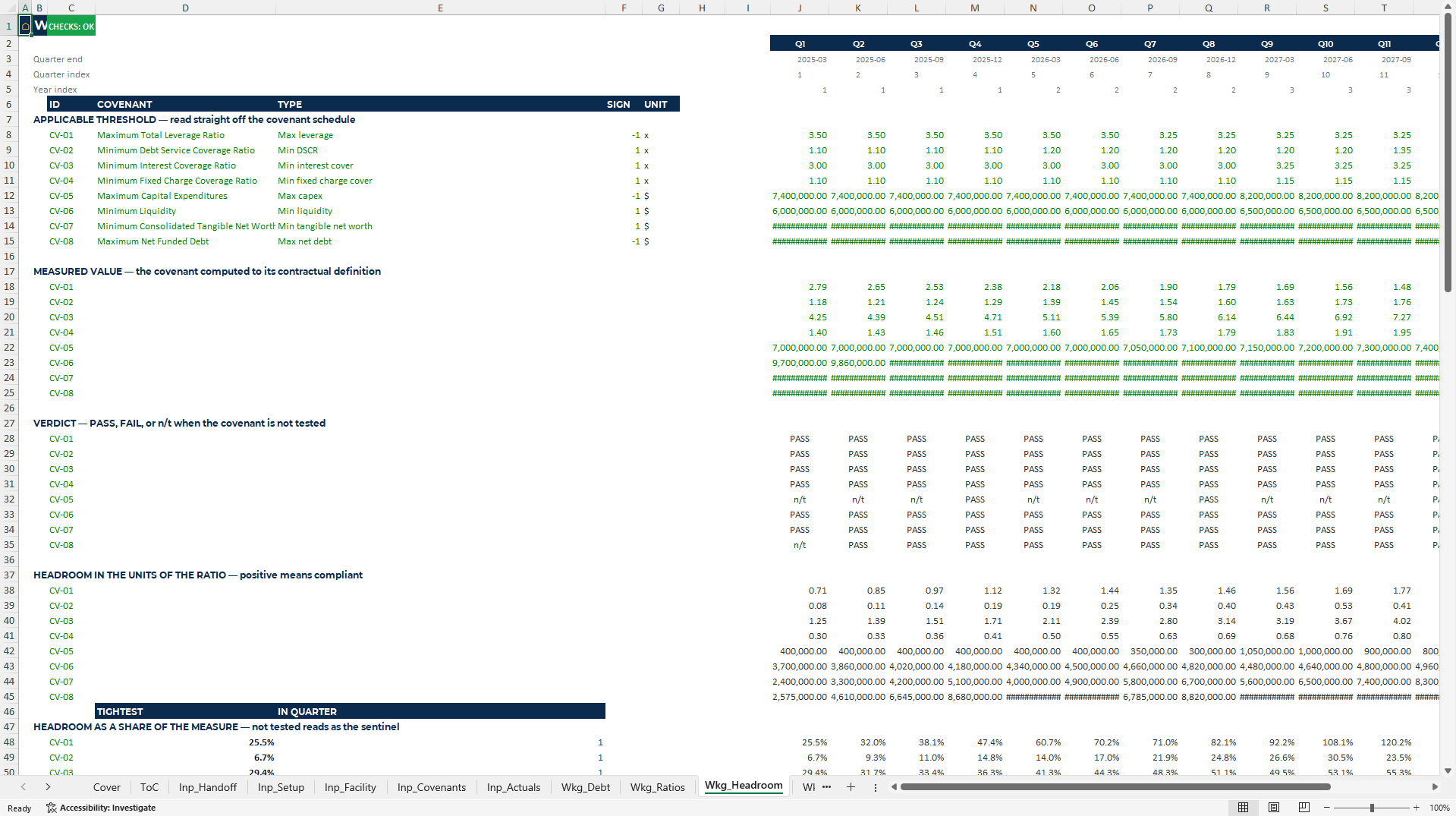Click the horizontal scrollbar left arrow
1456x816 pixels.
pos(894,787)
